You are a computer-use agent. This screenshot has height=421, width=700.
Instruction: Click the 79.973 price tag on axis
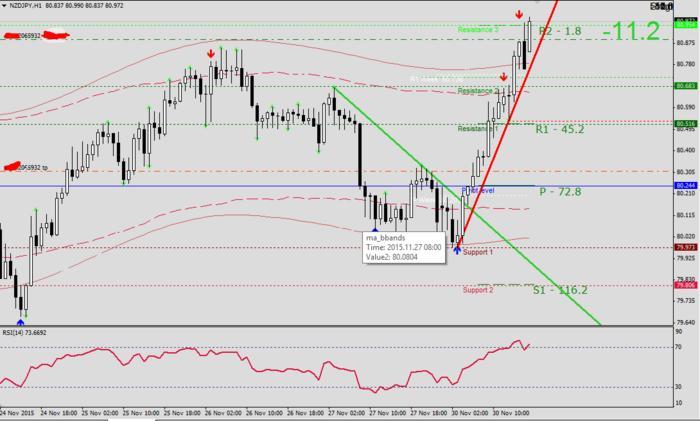click(686, 247)
